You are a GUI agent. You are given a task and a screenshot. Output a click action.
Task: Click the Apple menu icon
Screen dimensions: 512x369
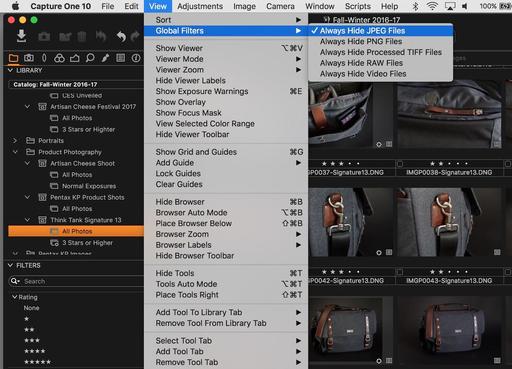pyautogui.click(x=15, y=6)
